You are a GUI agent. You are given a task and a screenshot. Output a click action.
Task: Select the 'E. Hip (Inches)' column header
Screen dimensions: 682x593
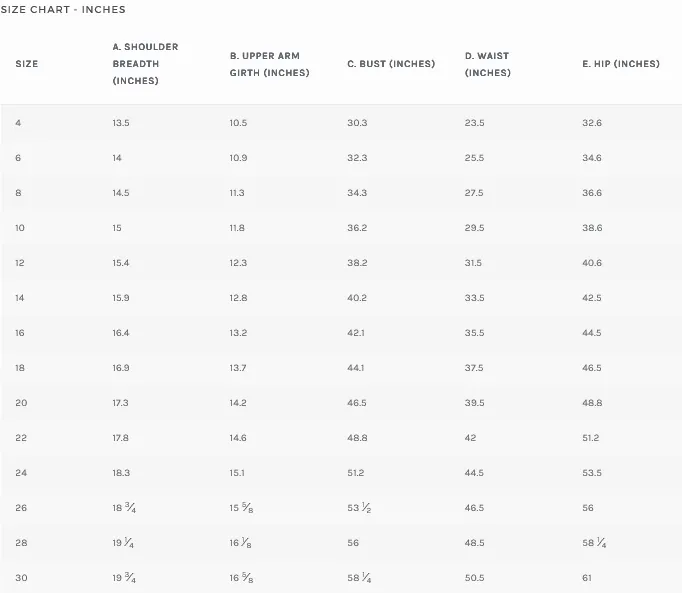[621, 64]
